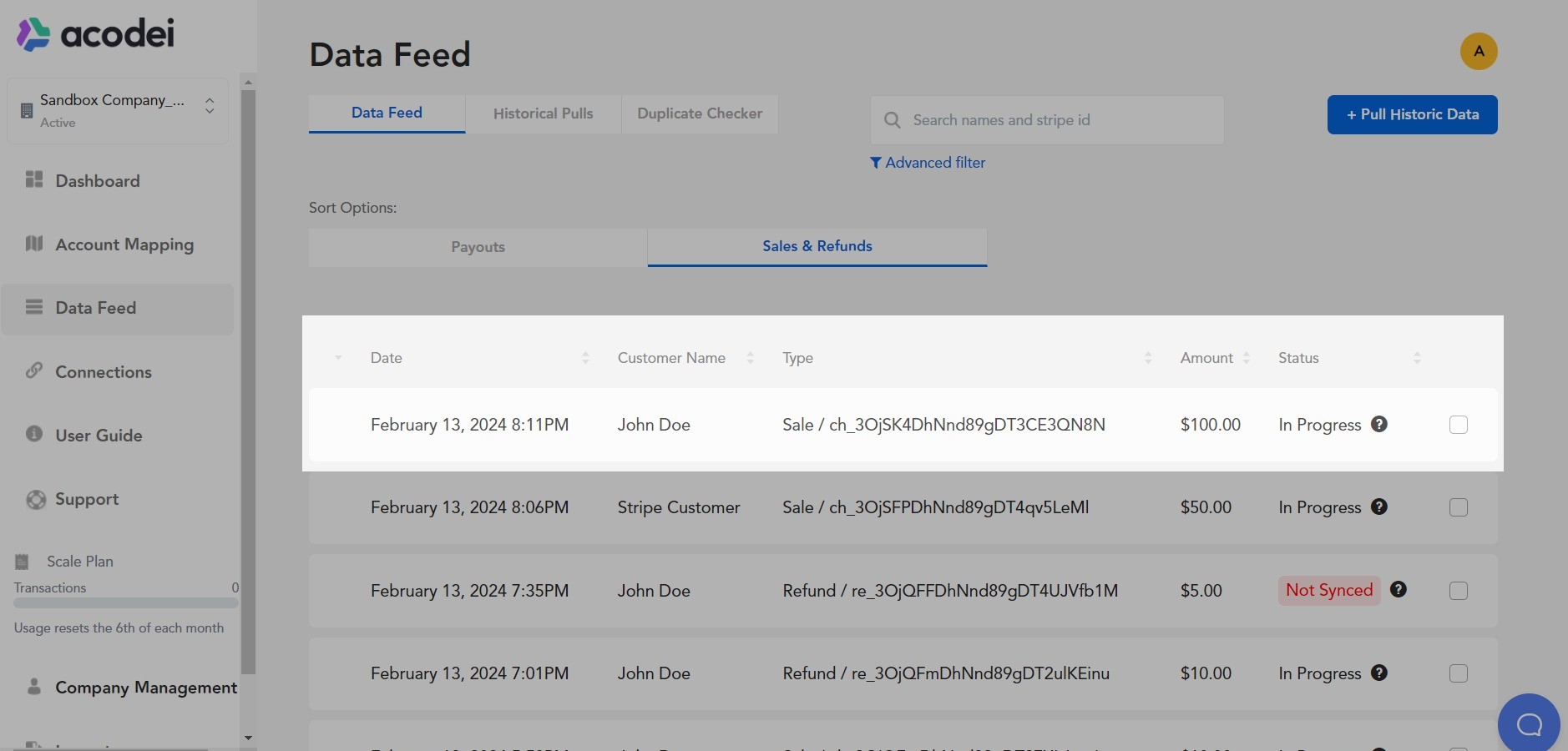Click the Scale Plan label
The height and width of the screenshot is (751, 1568).
pyautogui.click(x=80, y=562)
